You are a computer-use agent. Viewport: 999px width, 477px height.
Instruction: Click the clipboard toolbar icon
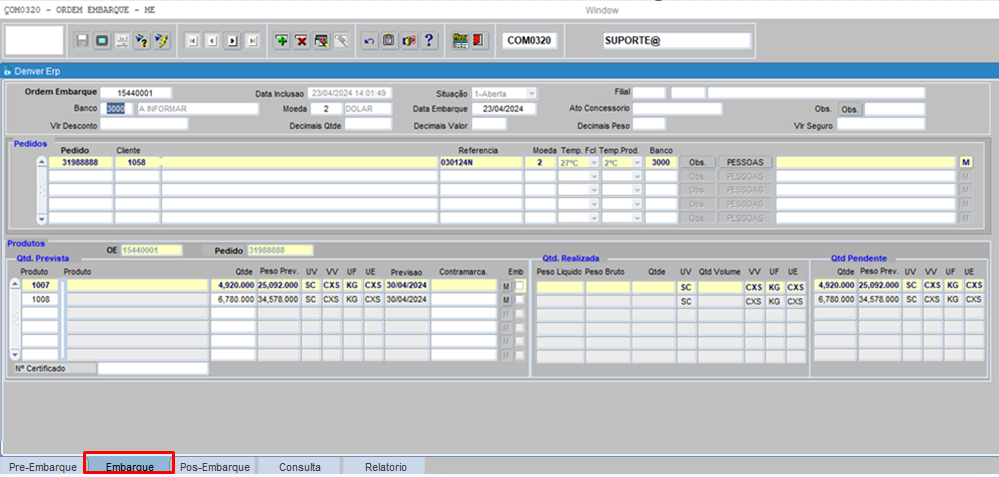click(389, 41)
